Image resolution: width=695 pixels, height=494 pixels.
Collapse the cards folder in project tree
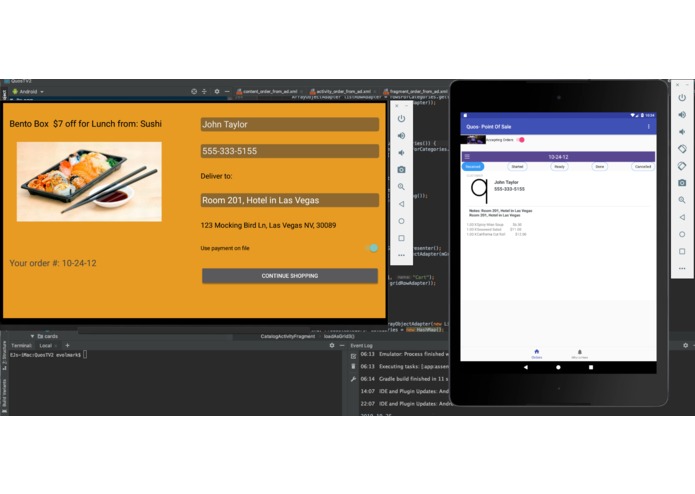coord(32,336)
